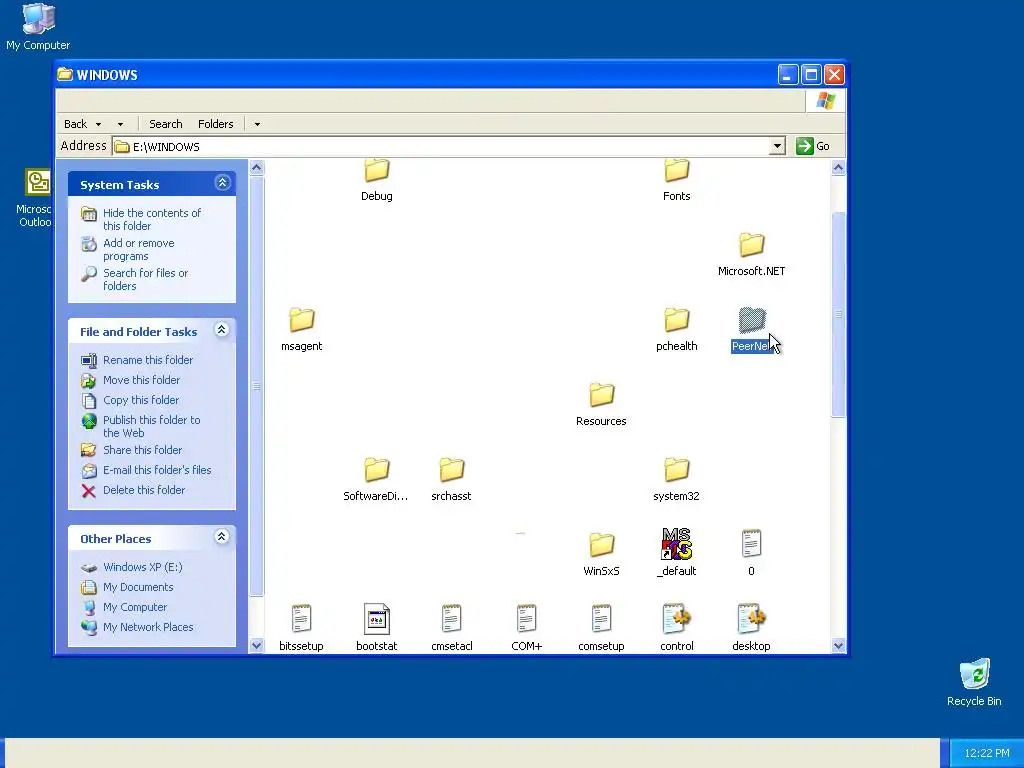Viewport: 1024px width, 768px height.
Task: Select the _default MS-DOS shortcut
Action: (677, 554)
